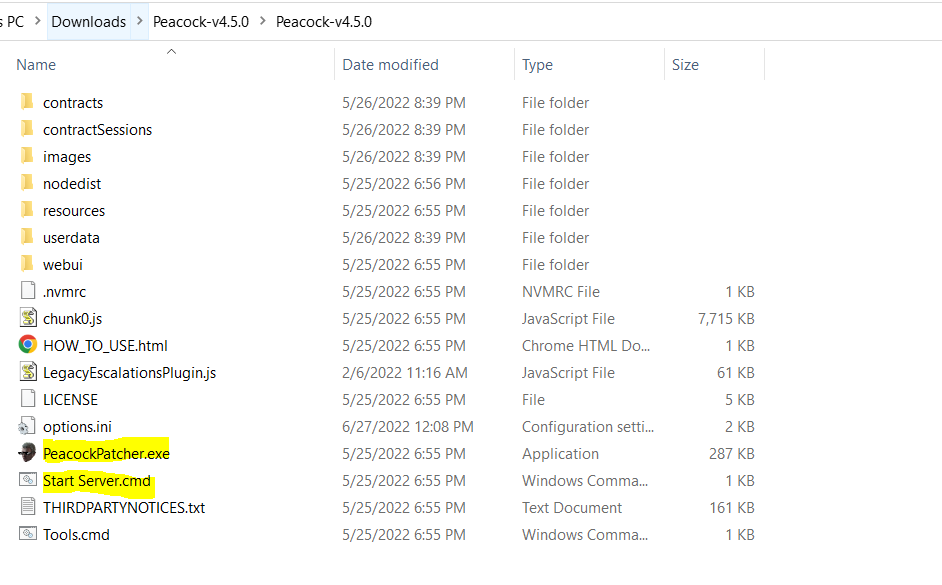The width and height of the screenshot is (942, 585).
Task: Sort files by Date modified column
Action: coord(391,64)
